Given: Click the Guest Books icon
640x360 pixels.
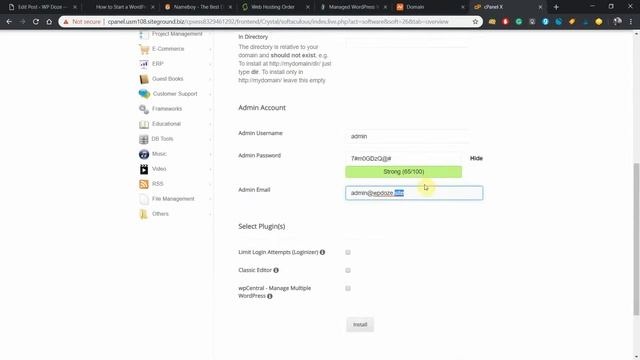Looking at the screenshot, I should (x=144, y=79).
